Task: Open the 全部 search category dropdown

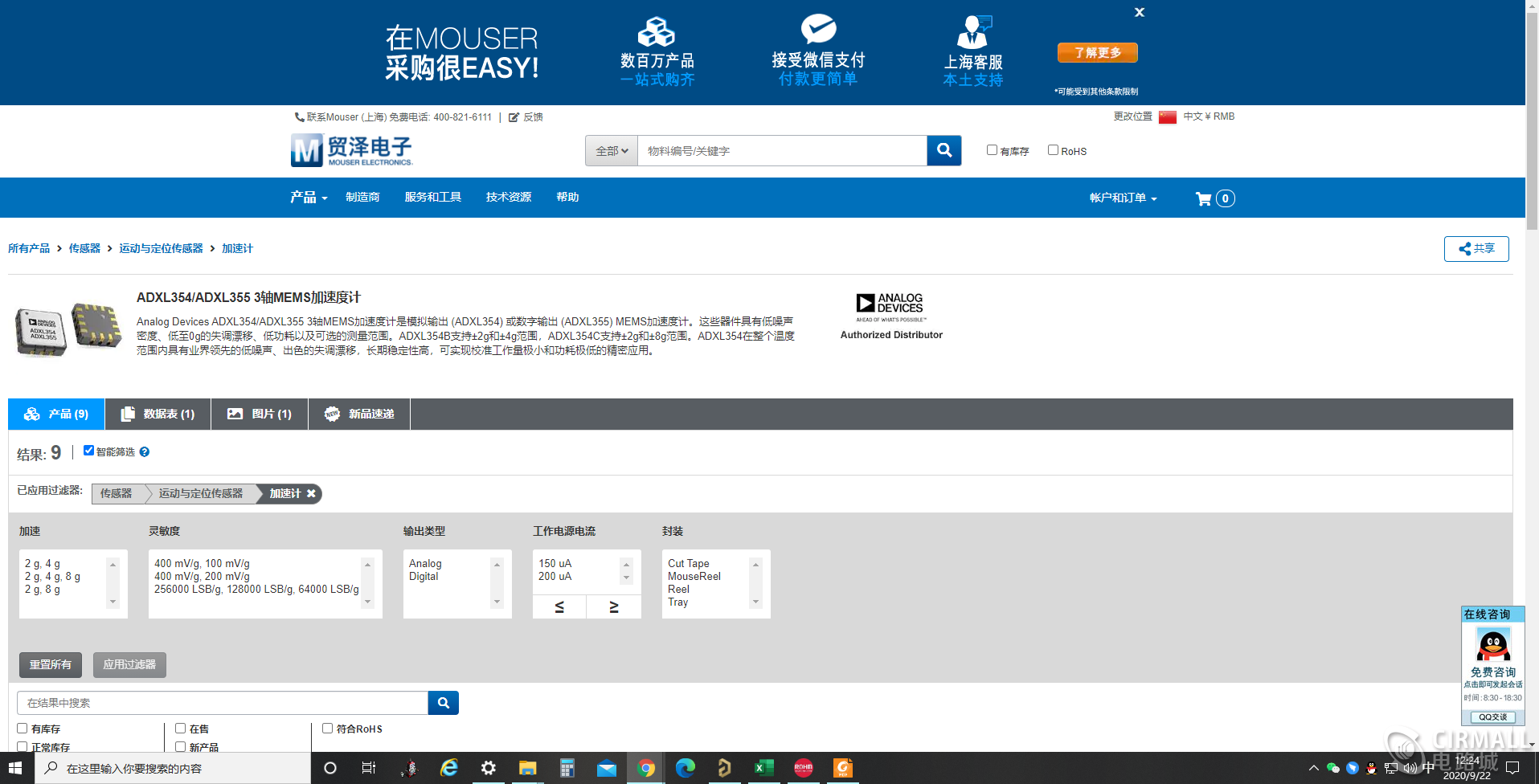Action: click(x=612, y=150)
